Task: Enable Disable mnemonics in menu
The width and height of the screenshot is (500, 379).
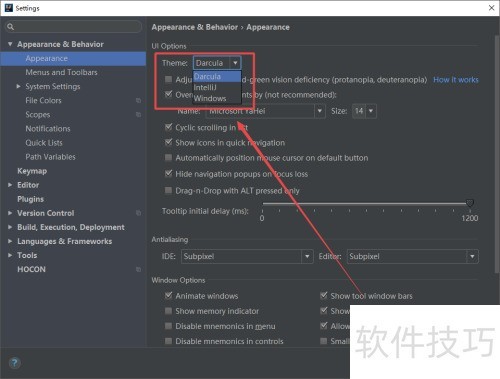Action: point(169,326)
